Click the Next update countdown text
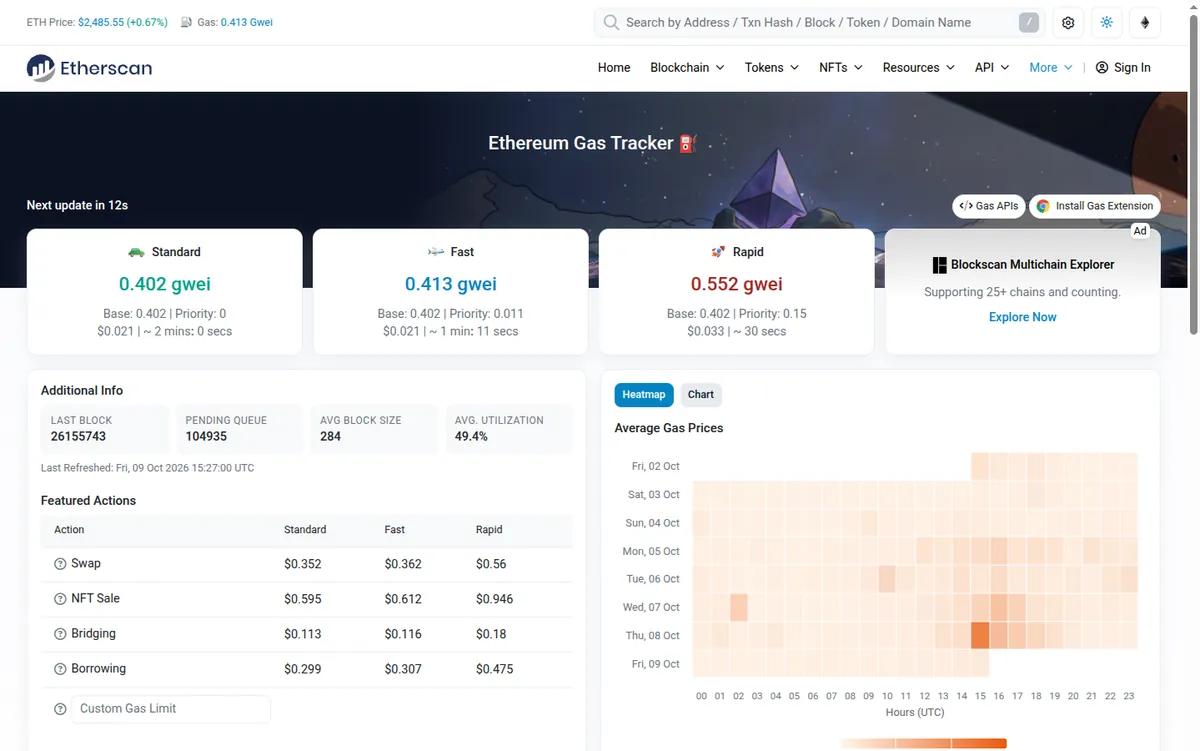The image size is (1200, 751). click(x=77, y=205)
